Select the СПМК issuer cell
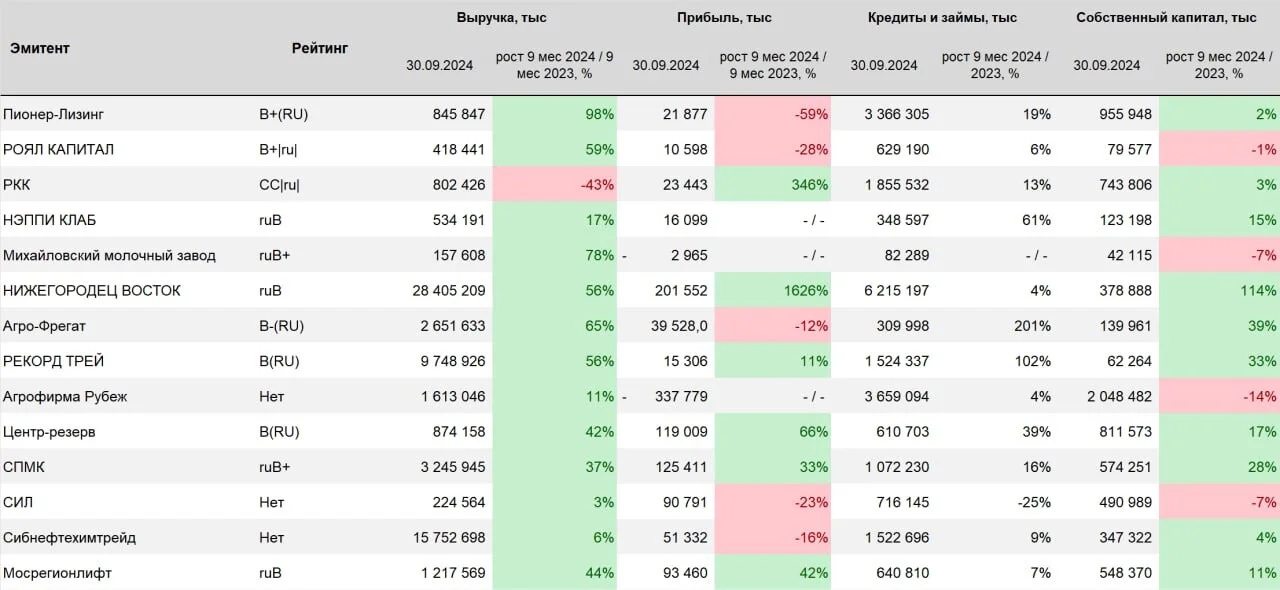 click(x=24, y=467)
